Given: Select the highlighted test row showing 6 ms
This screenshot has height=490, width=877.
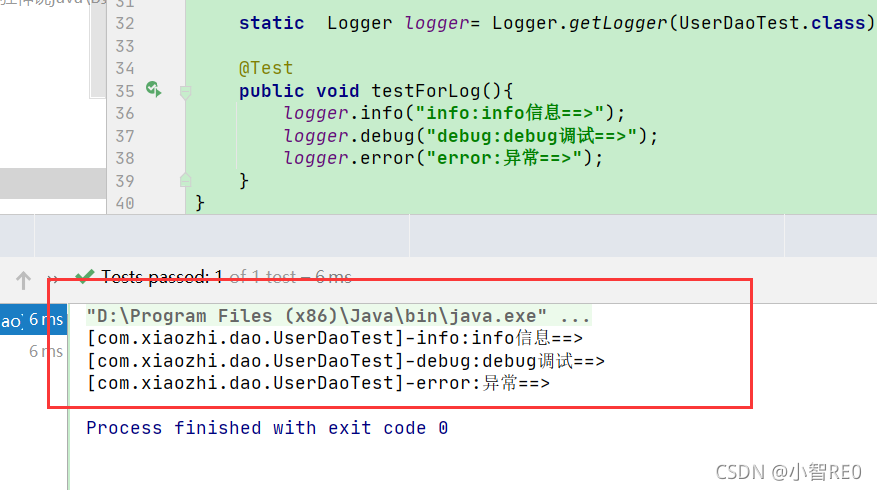Looking at the screenshot, I should [x=34, y=320].
